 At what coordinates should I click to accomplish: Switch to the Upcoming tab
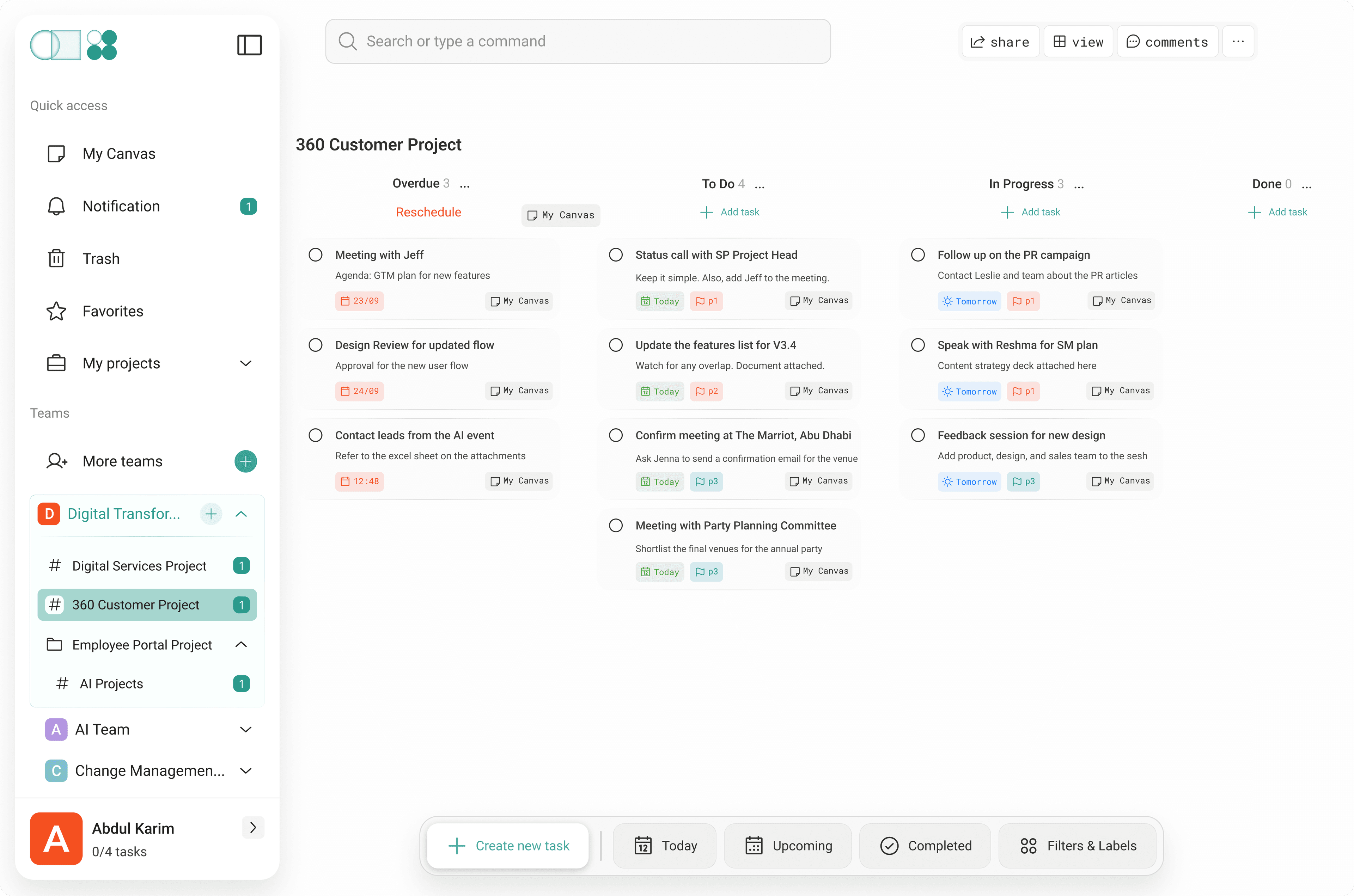click(788, 846)
